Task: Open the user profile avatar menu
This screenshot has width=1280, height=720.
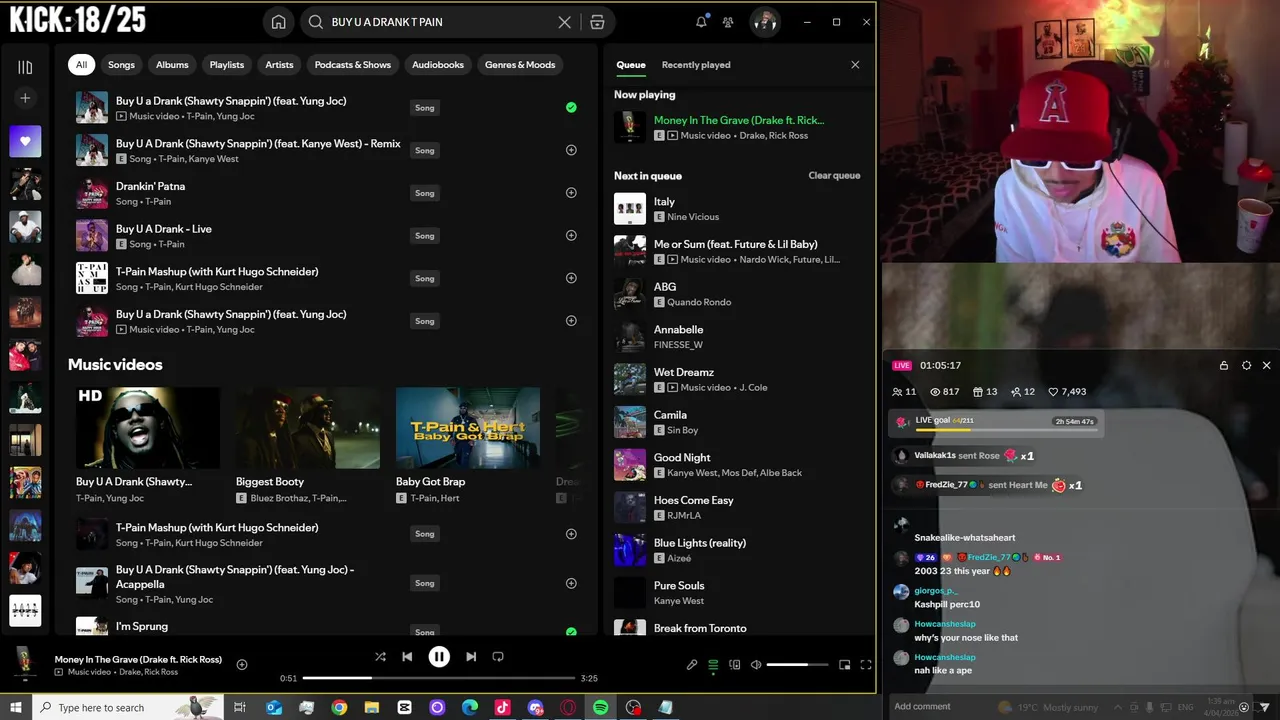Action: pyautogui.click(x=765, y=22)
